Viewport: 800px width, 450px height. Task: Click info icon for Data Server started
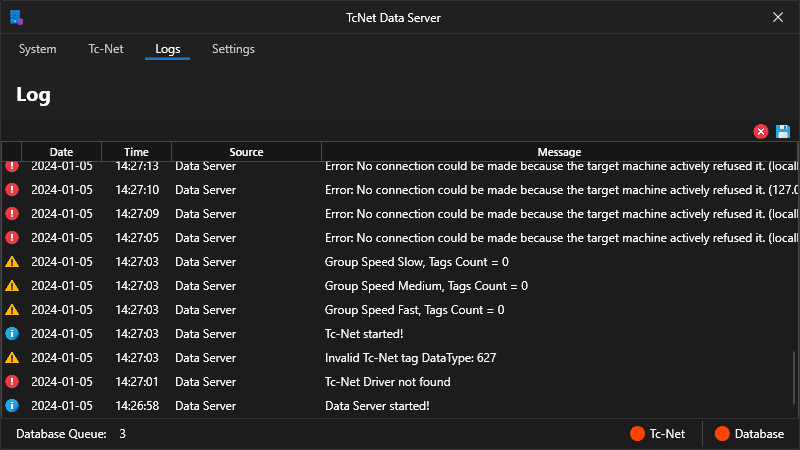(12, 406)
